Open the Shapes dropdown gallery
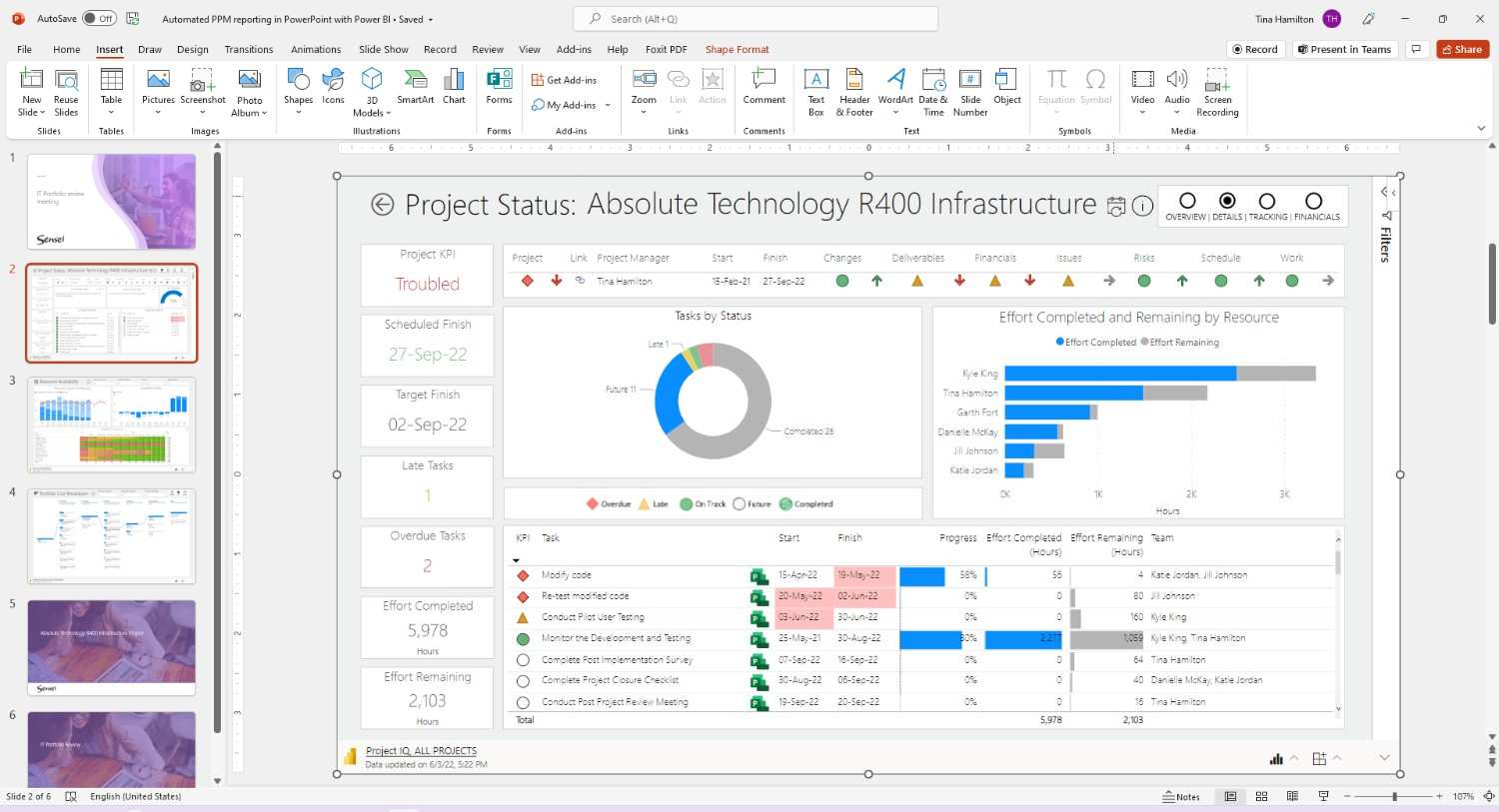The width and height of the screenshot is (1499, 812). [x=298, y=112]
